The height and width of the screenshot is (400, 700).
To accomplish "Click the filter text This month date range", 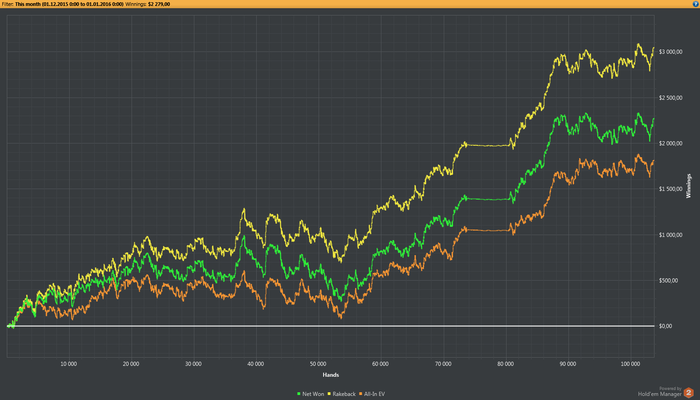I will 69,4.
